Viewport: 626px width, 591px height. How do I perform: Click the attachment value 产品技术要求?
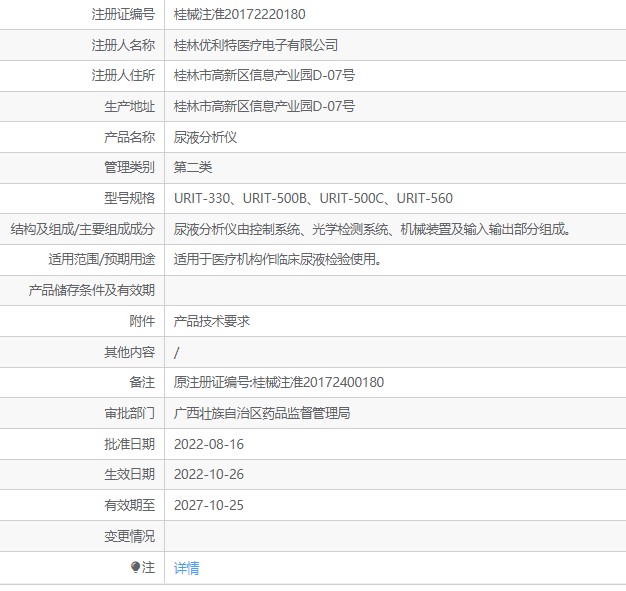pyautogui.click(x=212, y=321)
